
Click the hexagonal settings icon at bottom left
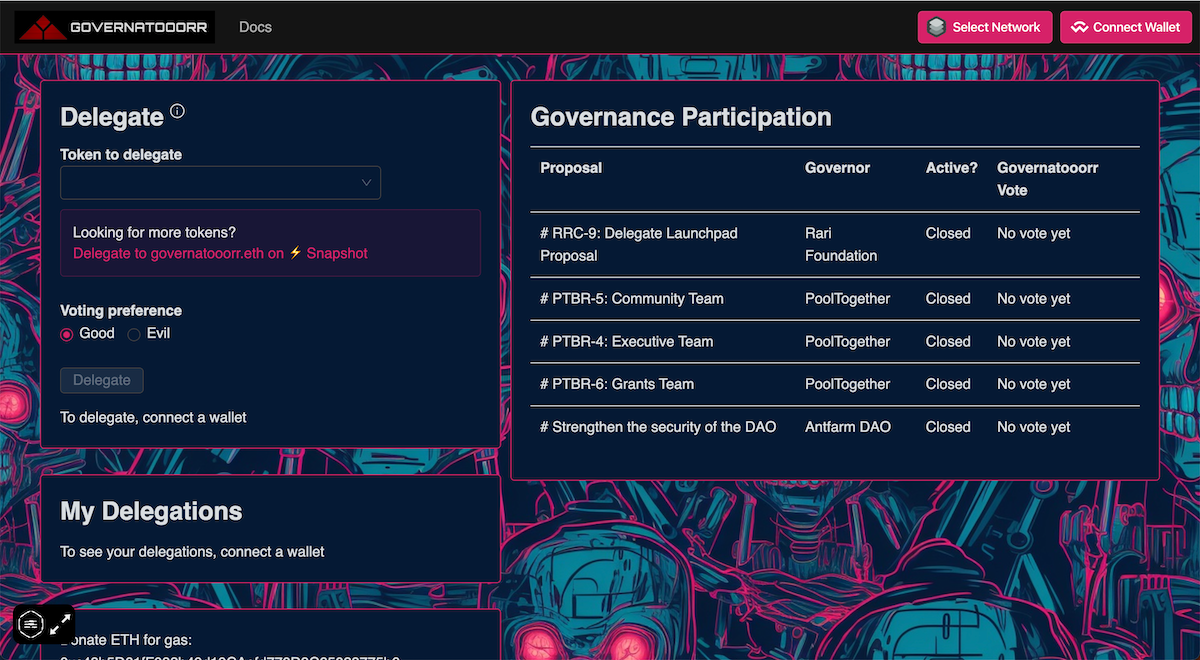(29, 624)
